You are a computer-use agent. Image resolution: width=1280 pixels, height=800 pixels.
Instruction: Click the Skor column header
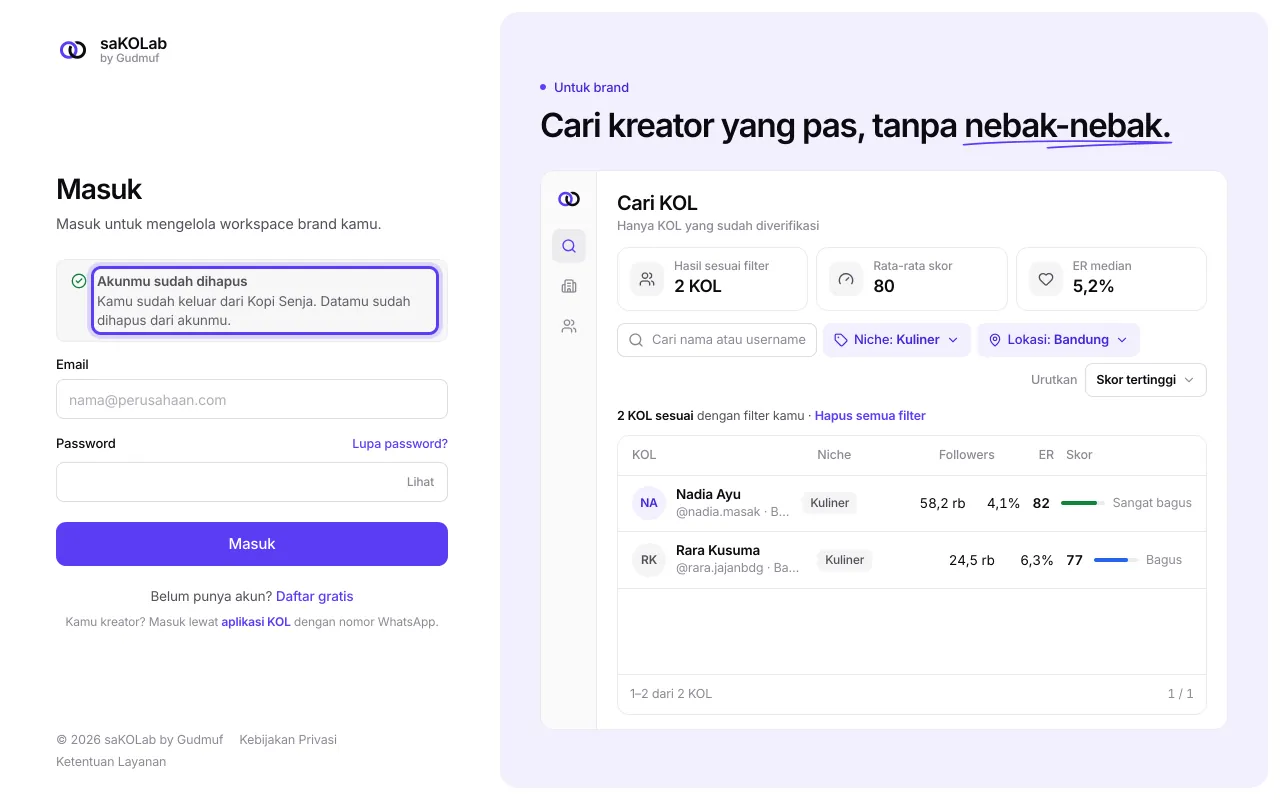point(1079,455)
